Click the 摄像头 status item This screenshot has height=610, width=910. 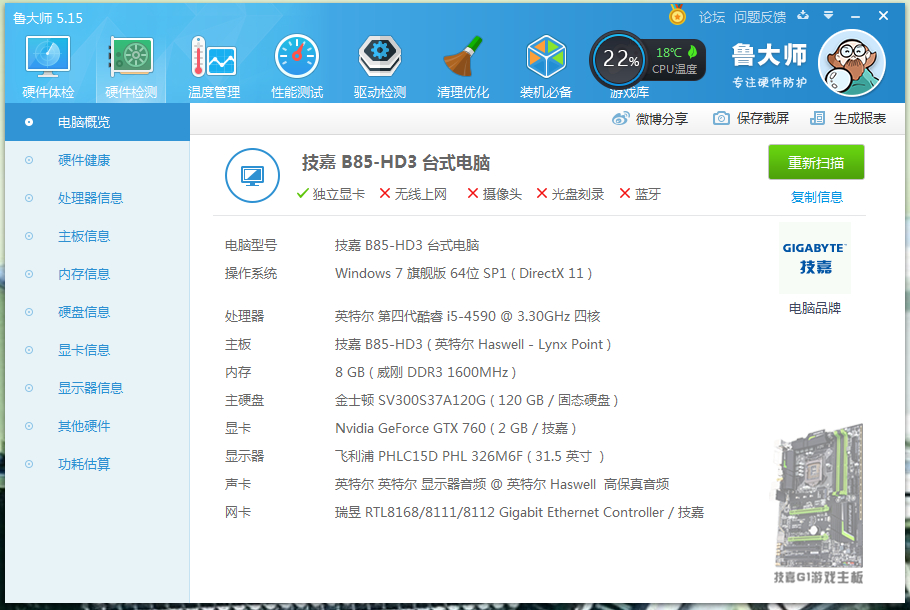(494, 194)
